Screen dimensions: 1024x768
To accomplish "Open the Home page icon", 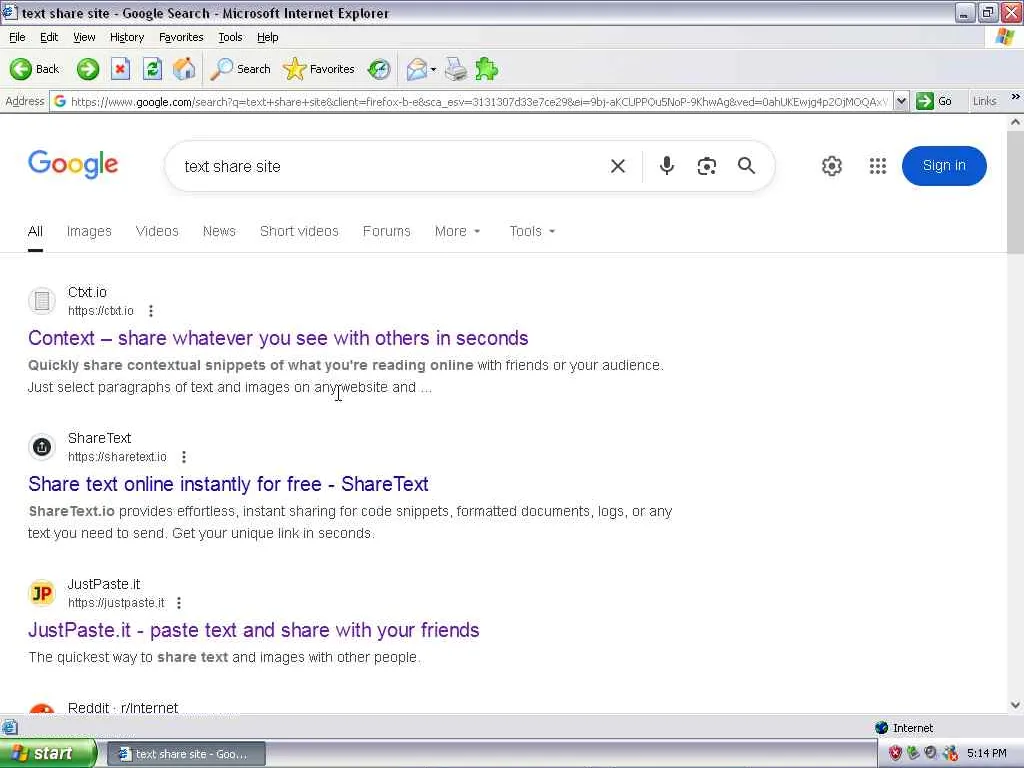I will [x=184, y=69].
